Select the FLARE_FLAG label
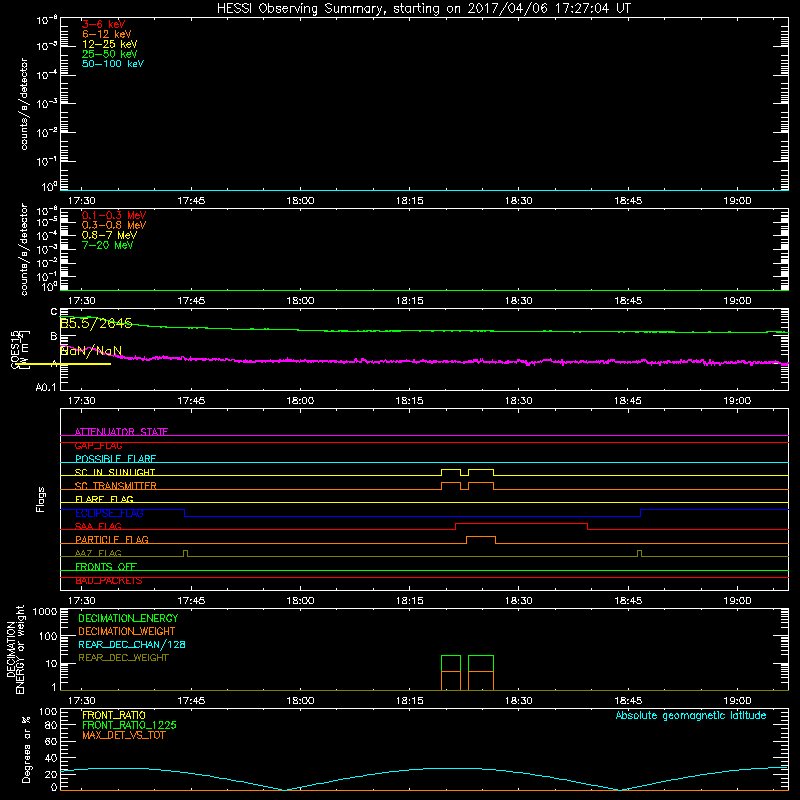The width and height of the screenshot is (800, 800). click(x=104, y=499)
